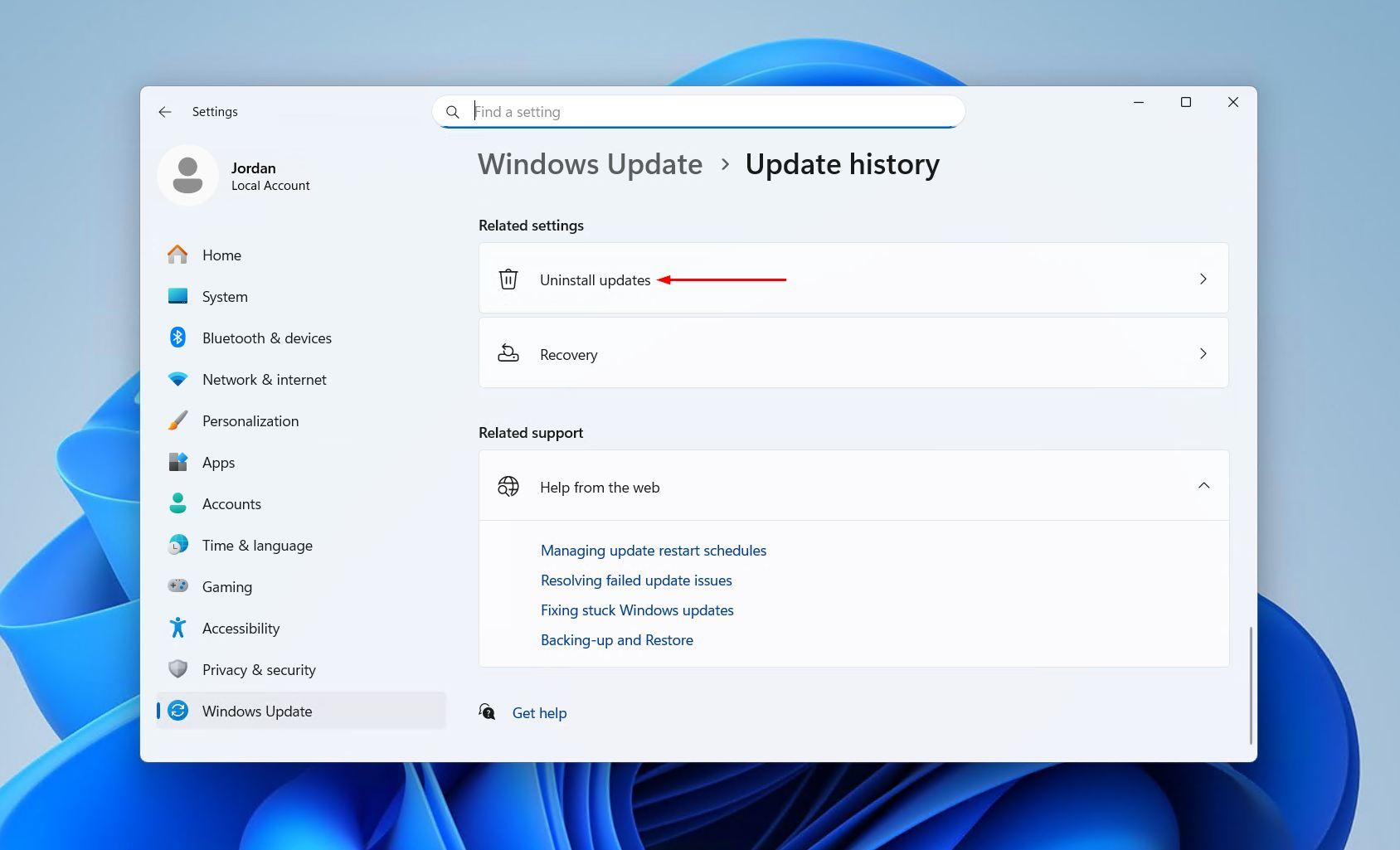
Task: Click the trash can Uninstall icon
Action: [508, 279]
